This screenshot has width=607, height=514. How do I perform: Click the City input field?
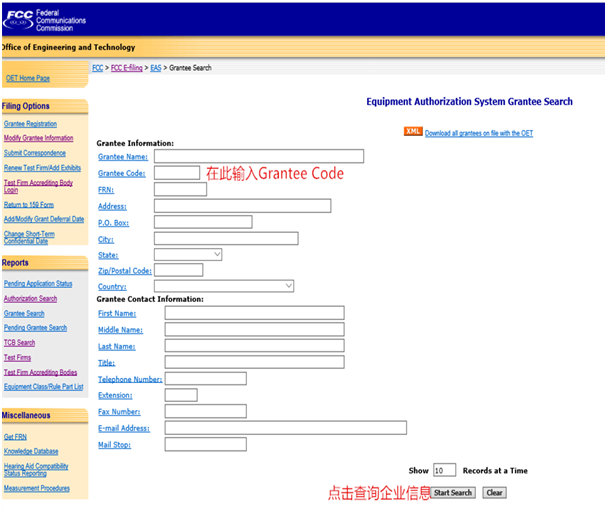(226, 238)
